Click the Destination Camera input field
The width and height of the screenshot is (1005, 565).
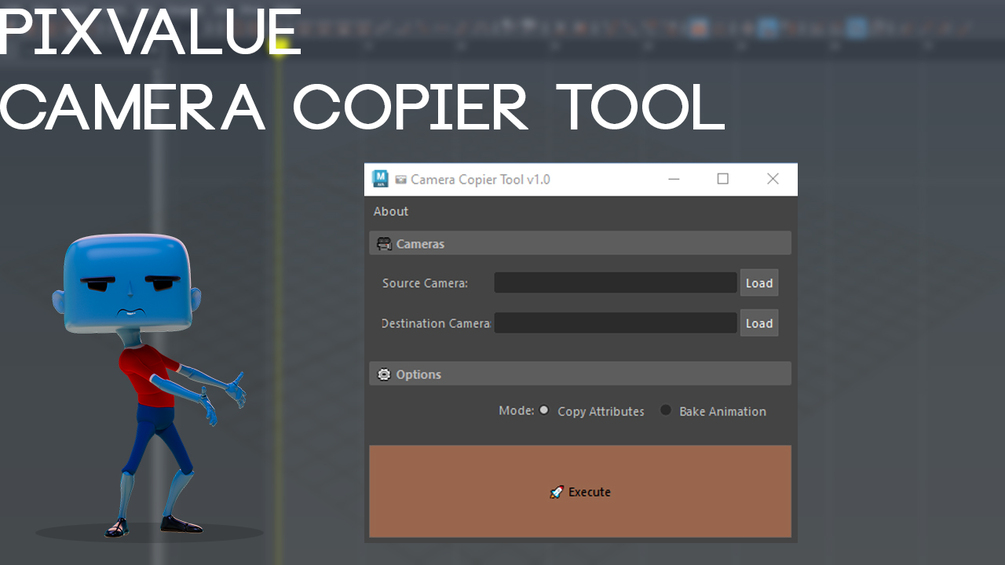[x=615, y=323]
